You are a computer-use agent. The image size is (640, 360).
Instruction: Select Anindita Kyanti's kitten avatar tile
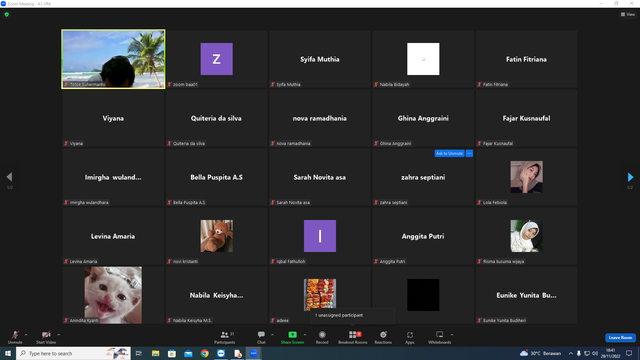point(113,295)
